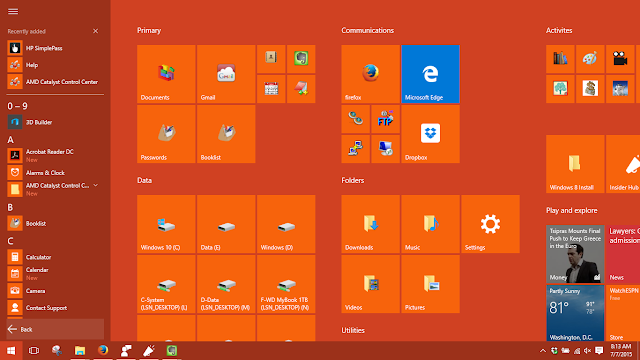Expand the hamburger menu at top left

coord(13,11)
